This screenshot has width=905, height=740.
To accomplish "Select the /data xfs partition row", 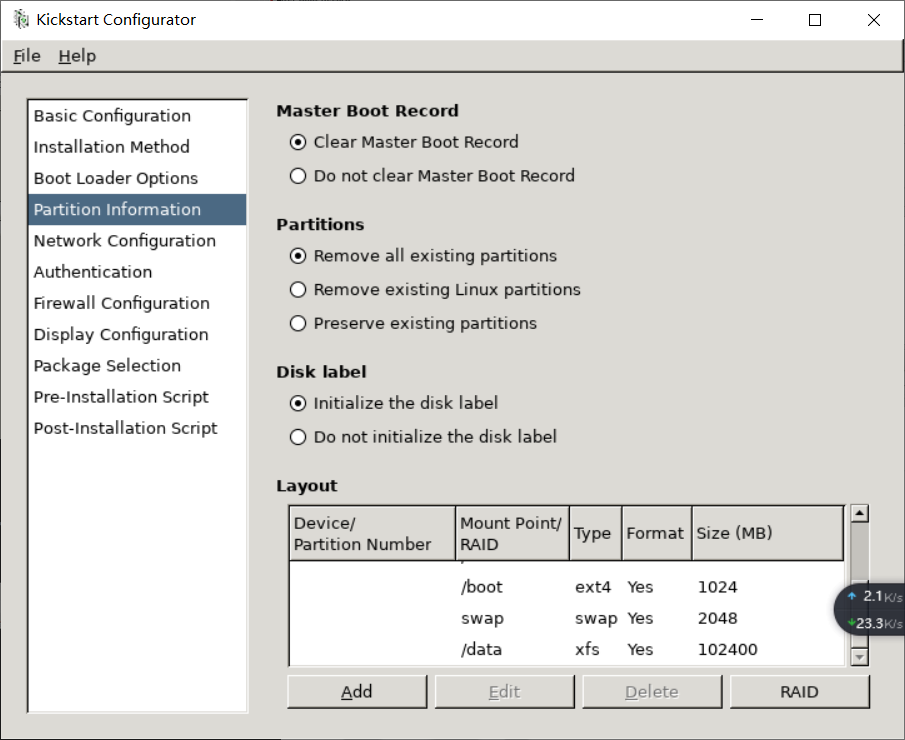I will [x=565, y=650].
